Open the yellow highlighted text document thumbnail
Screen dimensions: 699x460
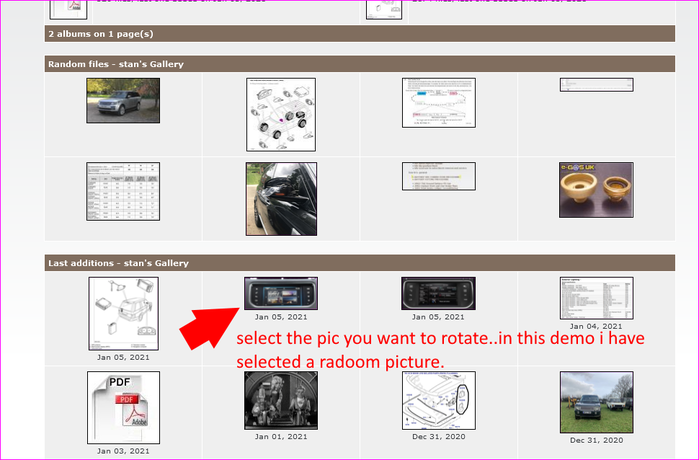(x=439, y=176)
